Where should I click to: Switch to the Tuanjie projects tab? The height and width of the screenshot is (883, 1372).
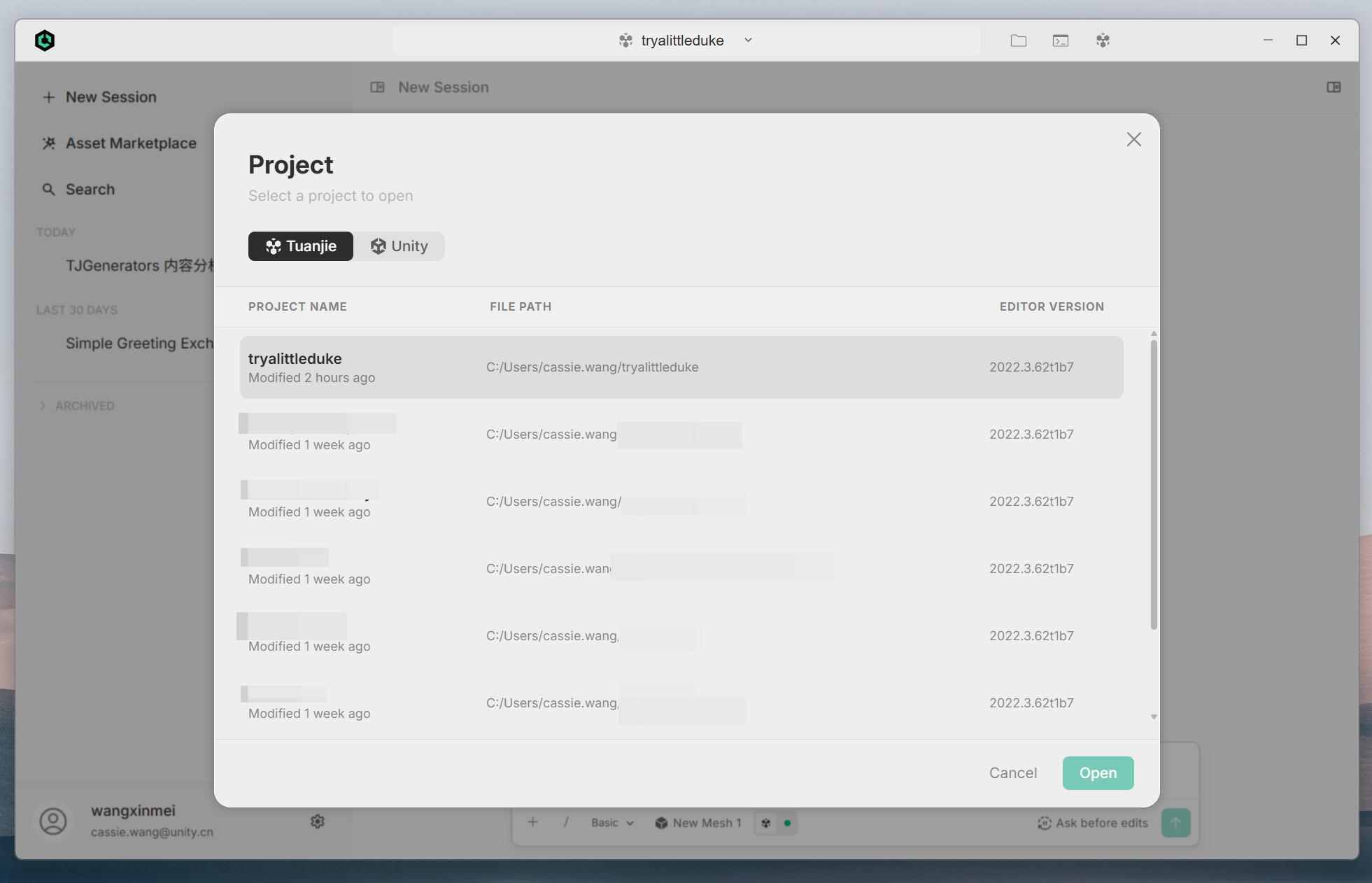(301, 246)
